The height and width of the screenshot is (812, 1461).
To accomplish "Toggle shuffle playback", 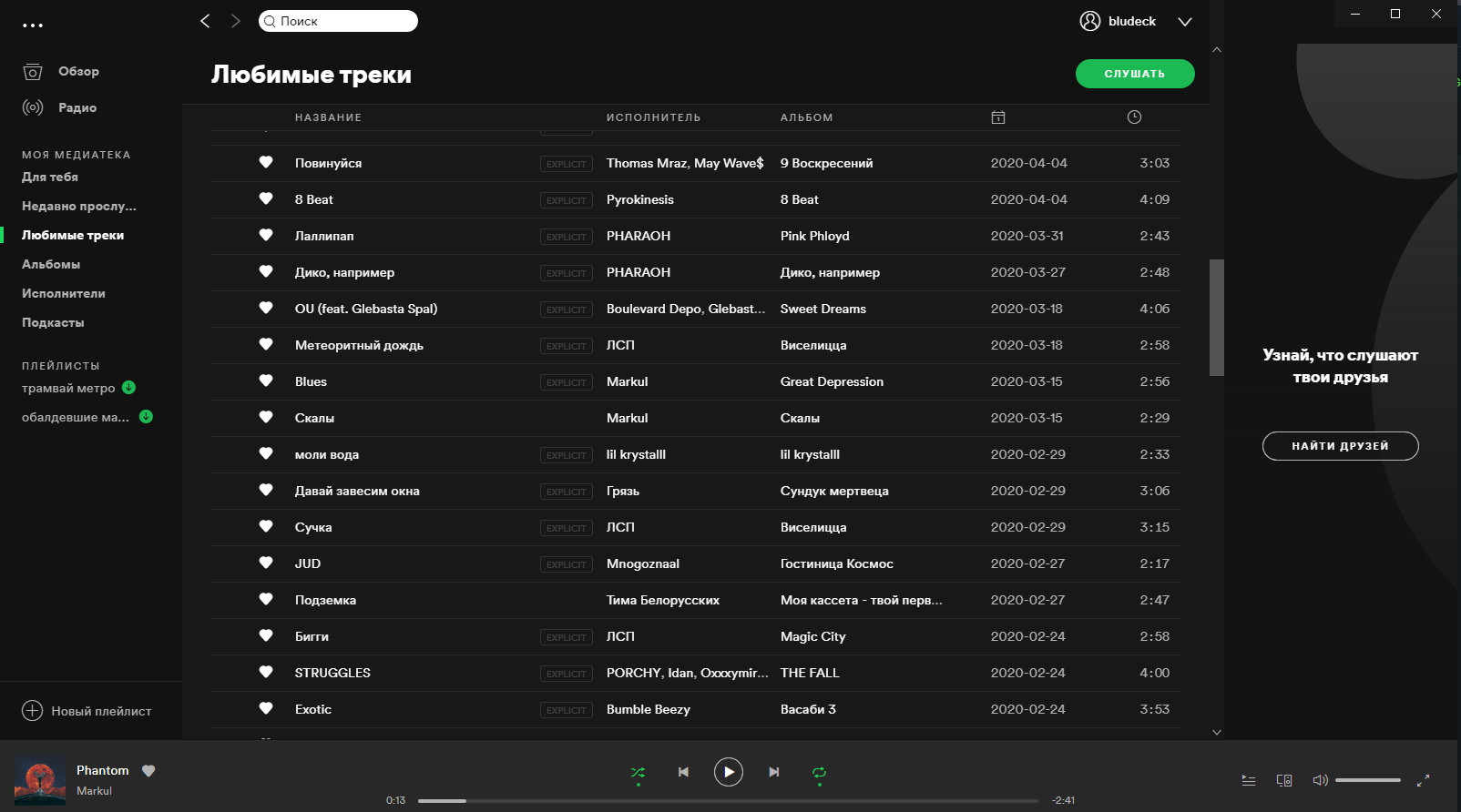I will click(x=638, y=772).
